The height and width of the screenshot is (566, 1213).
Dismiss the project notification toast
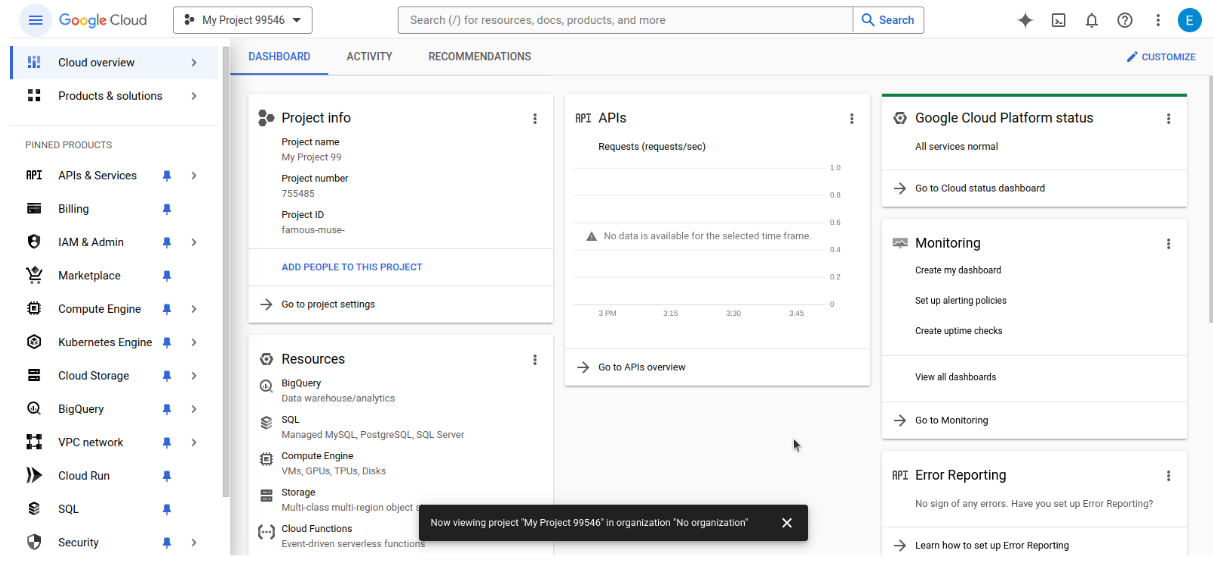pos(787,523)
